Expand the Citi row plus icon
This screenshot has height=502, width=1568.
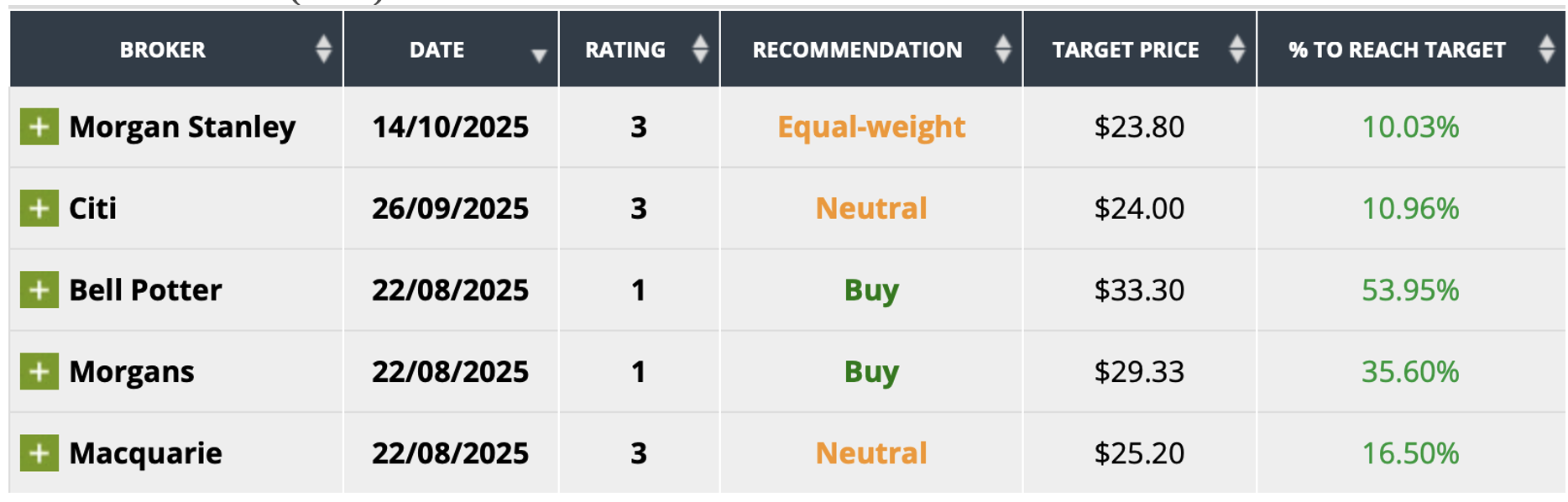(39, 208)
